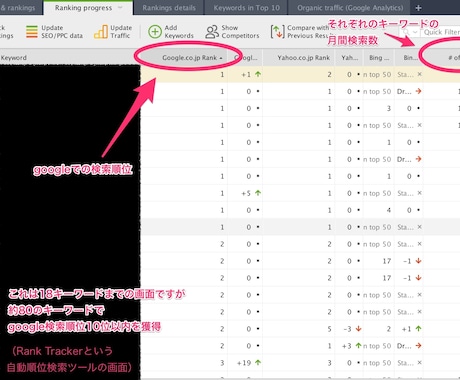The image size is (460, 380).
Task: Click the Update Traffic bar chart icon
Action: [100, 32]
